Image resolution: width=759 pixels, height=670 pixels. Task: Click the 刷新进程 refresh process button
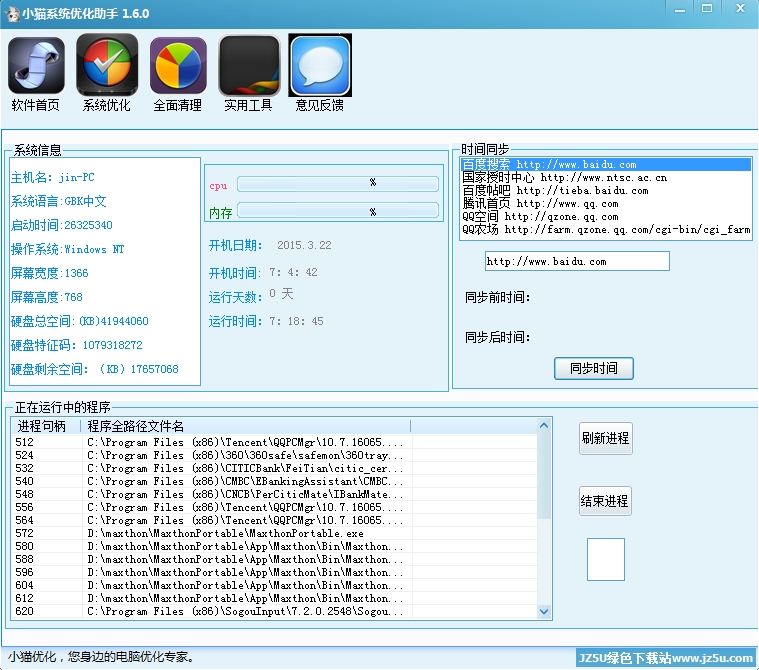[605, 438]
